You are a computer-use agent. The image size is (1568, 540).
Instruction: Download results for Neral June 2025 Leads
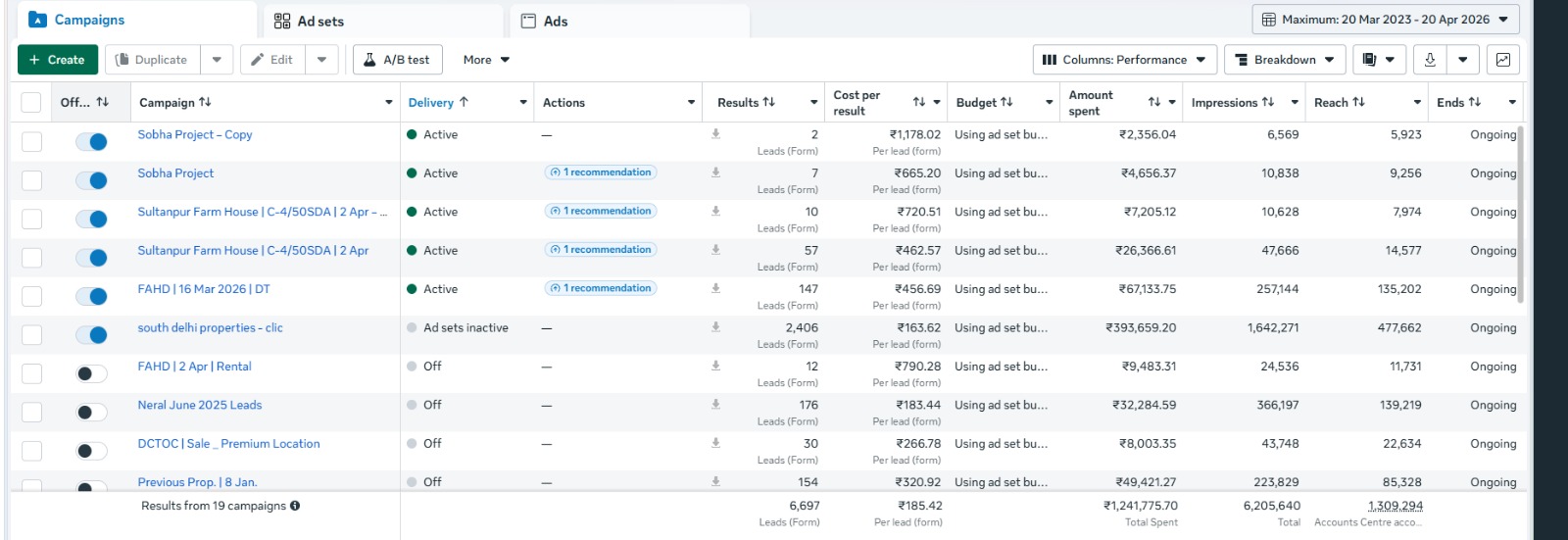715,404
